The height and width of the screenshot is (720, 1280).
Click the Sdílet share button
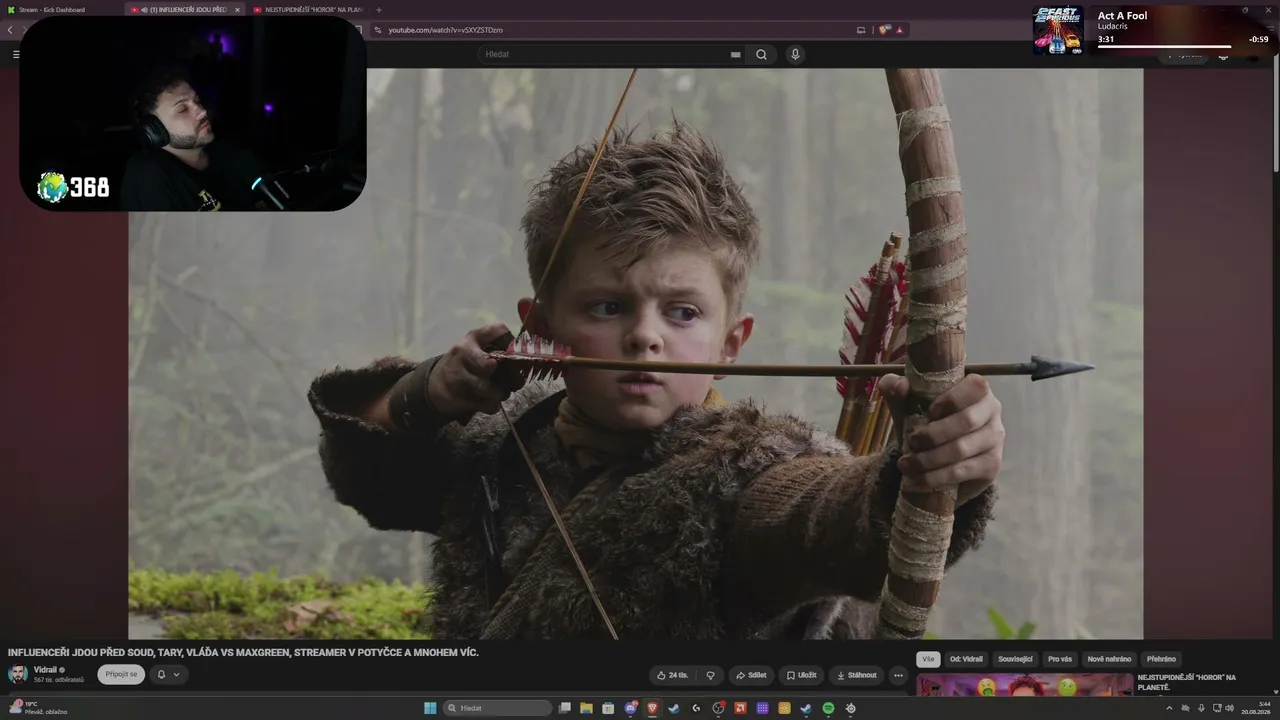751,675
